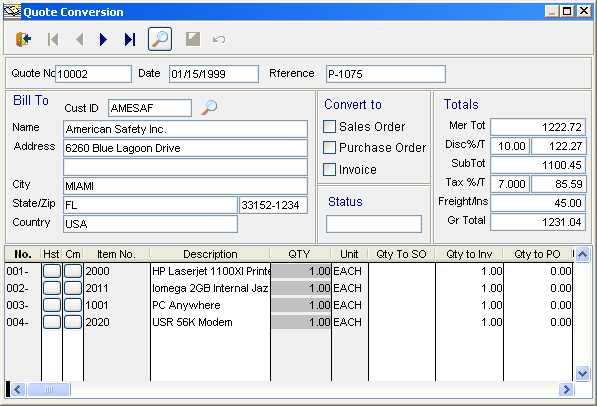Go to previous record arrow

click(79, 39)
